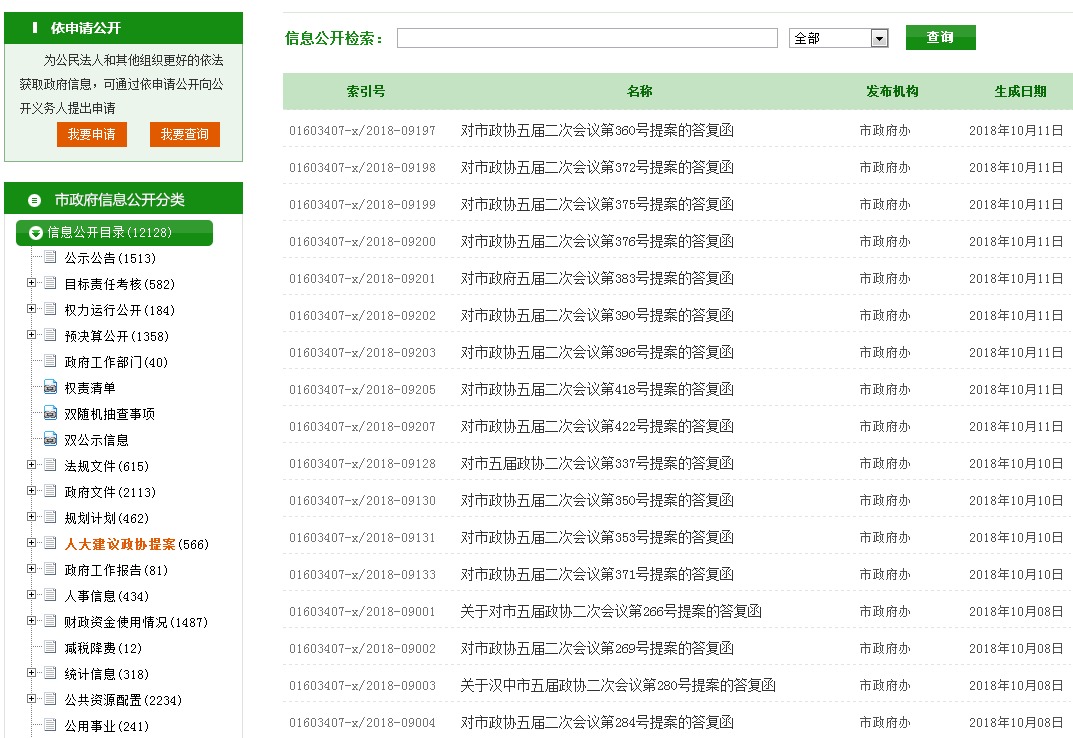Click the document icon beside 政府工作部门
This screenshot has width=1073, height=738.
(50, 362)
